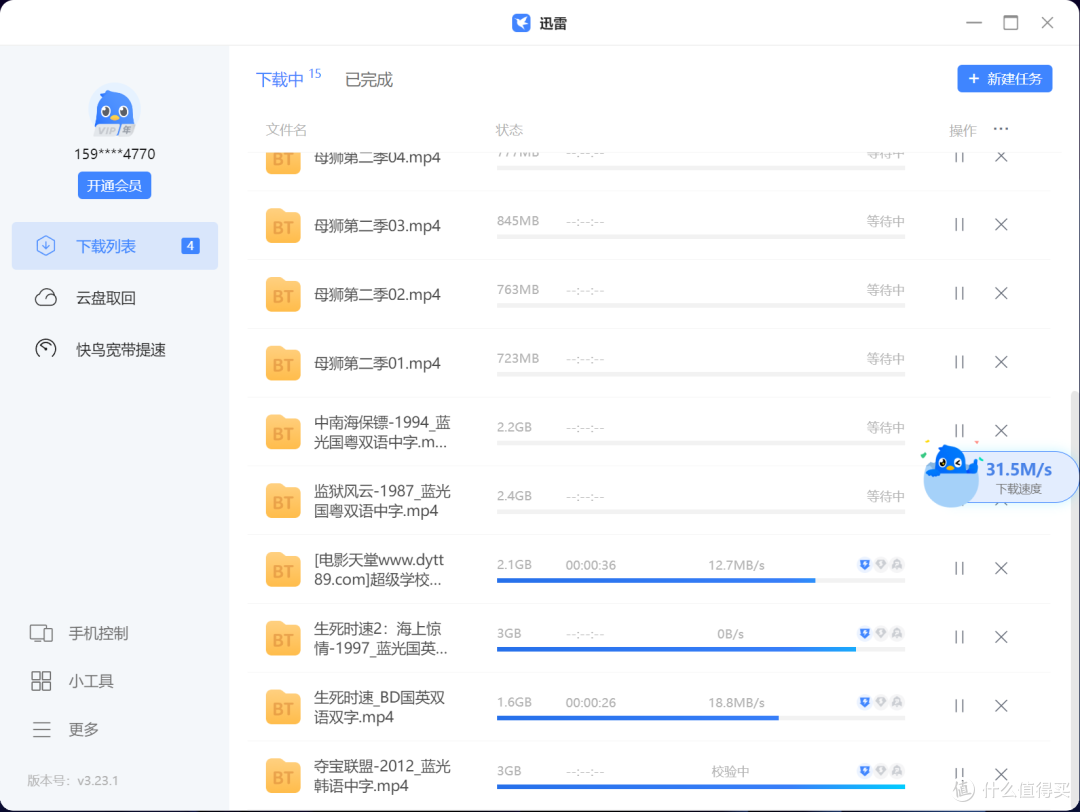Pause the 超级学校 download task

(959, 568)
